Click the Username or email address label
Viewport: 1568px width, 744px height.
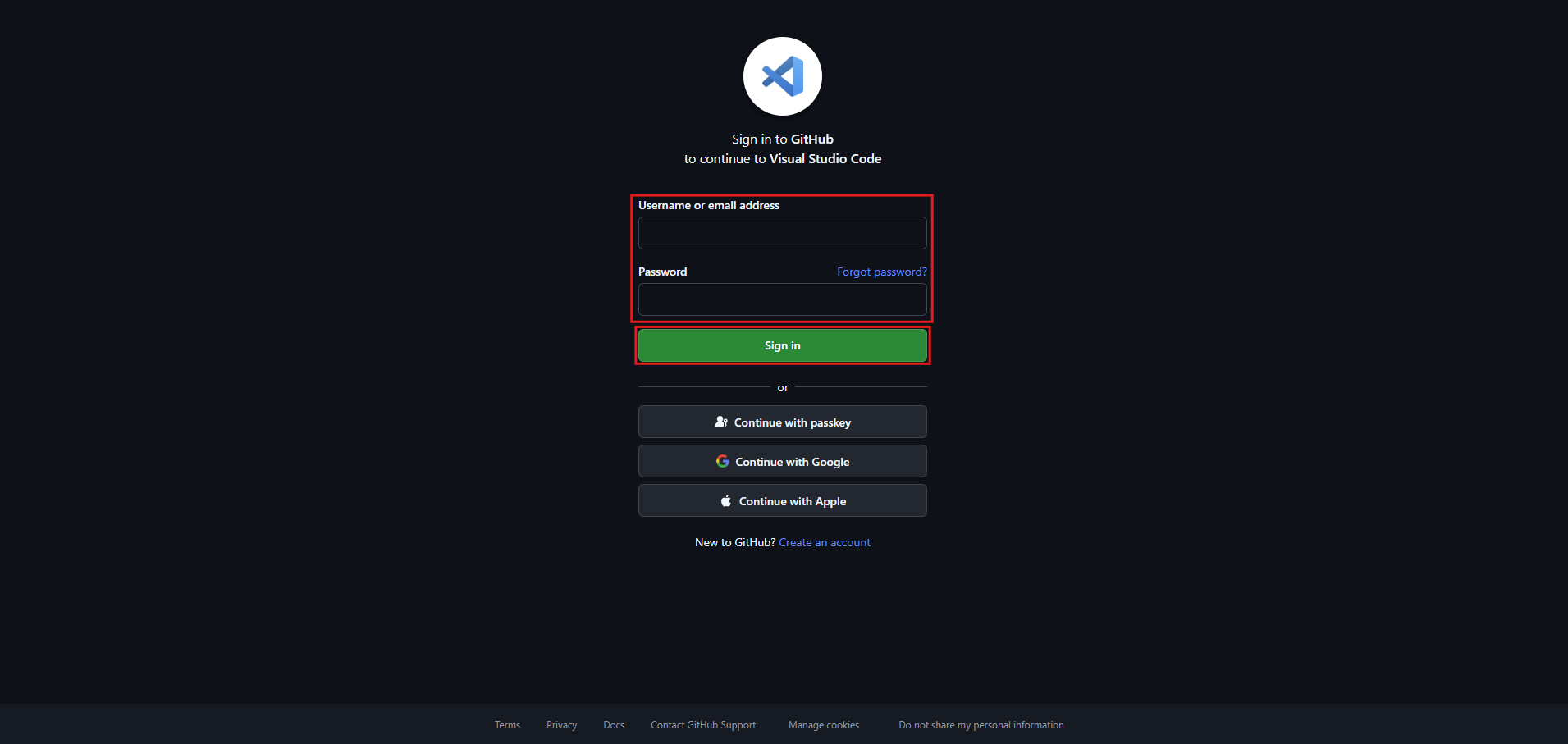pos(709,205)
